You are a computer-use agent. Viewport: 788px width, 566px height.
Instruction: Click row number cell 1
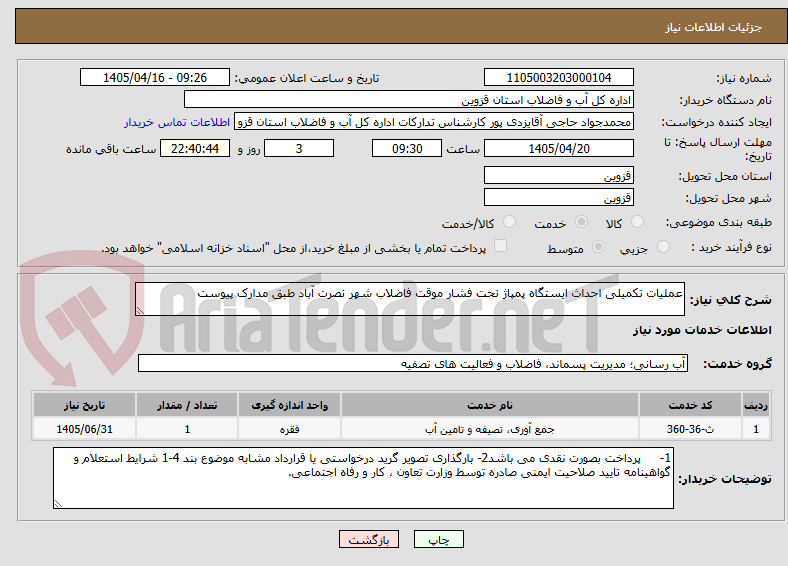point(756,429)
